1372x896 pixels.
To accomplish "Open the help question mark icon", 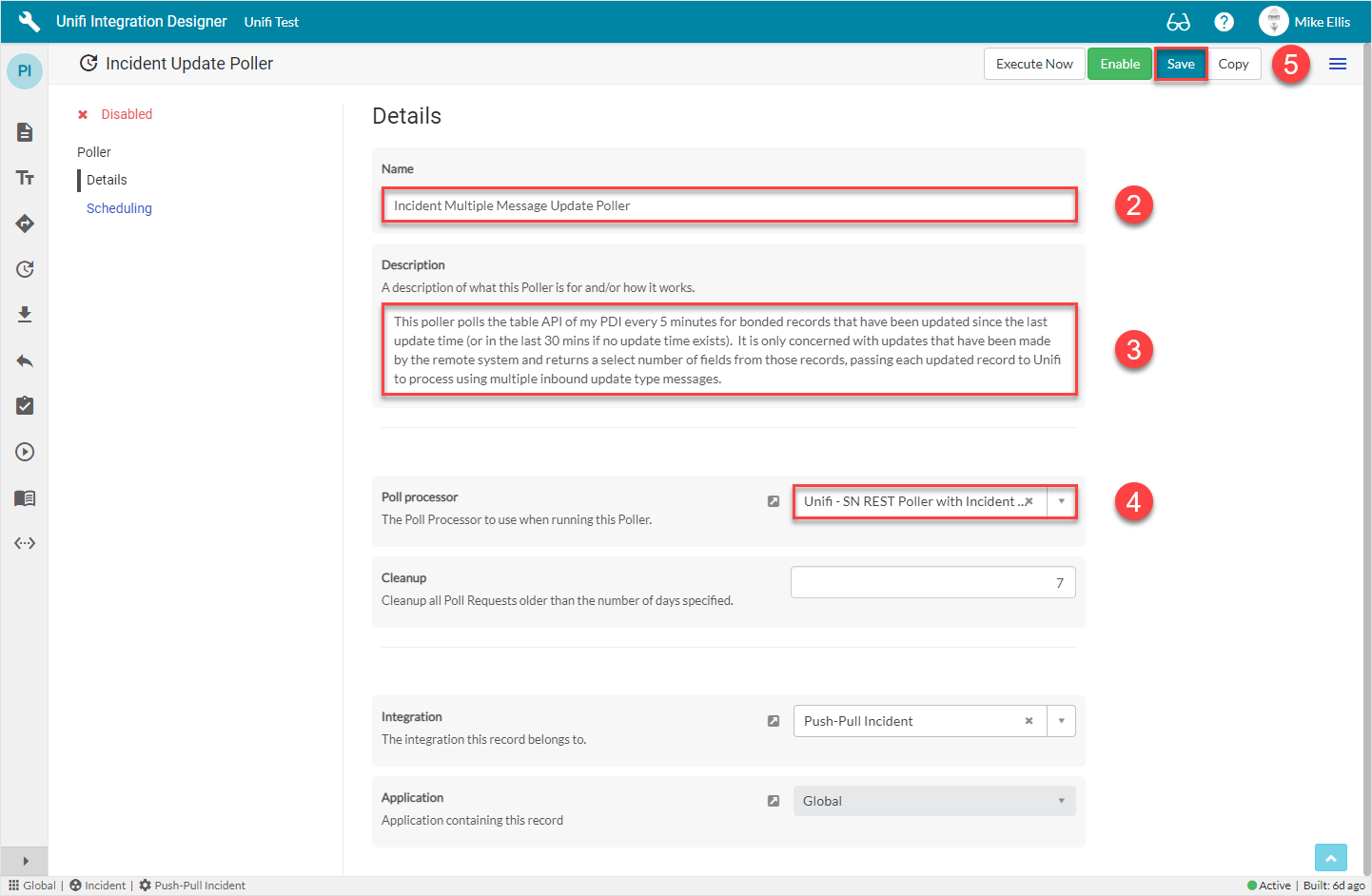I will 1224,20.
